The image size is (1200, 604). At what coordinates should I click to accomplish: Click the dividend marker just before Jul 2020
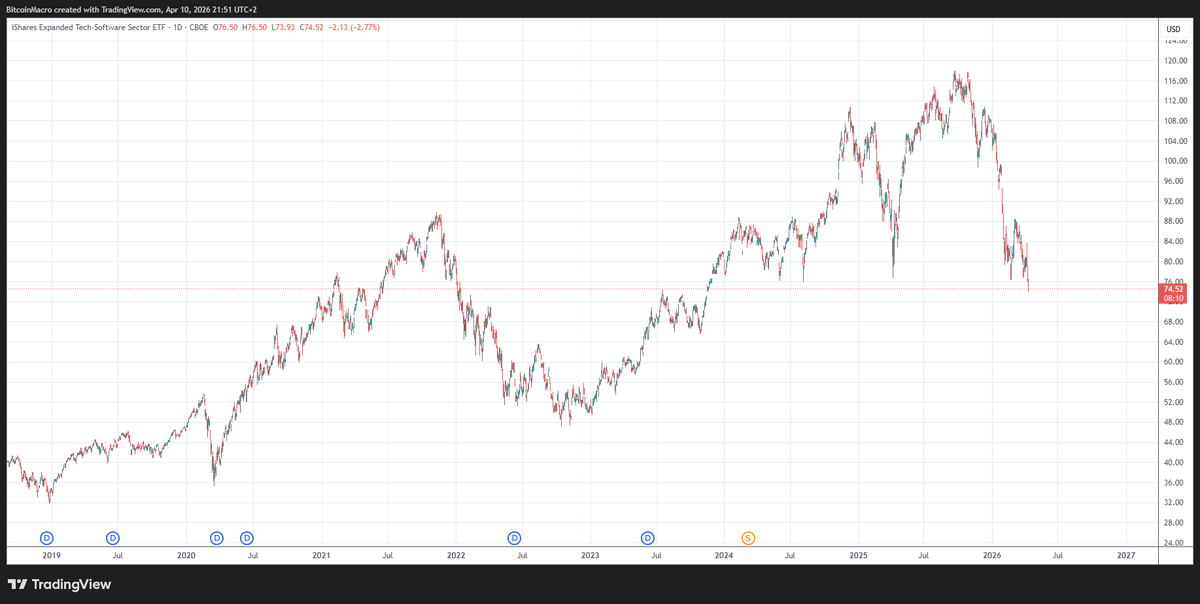(247, 538)
